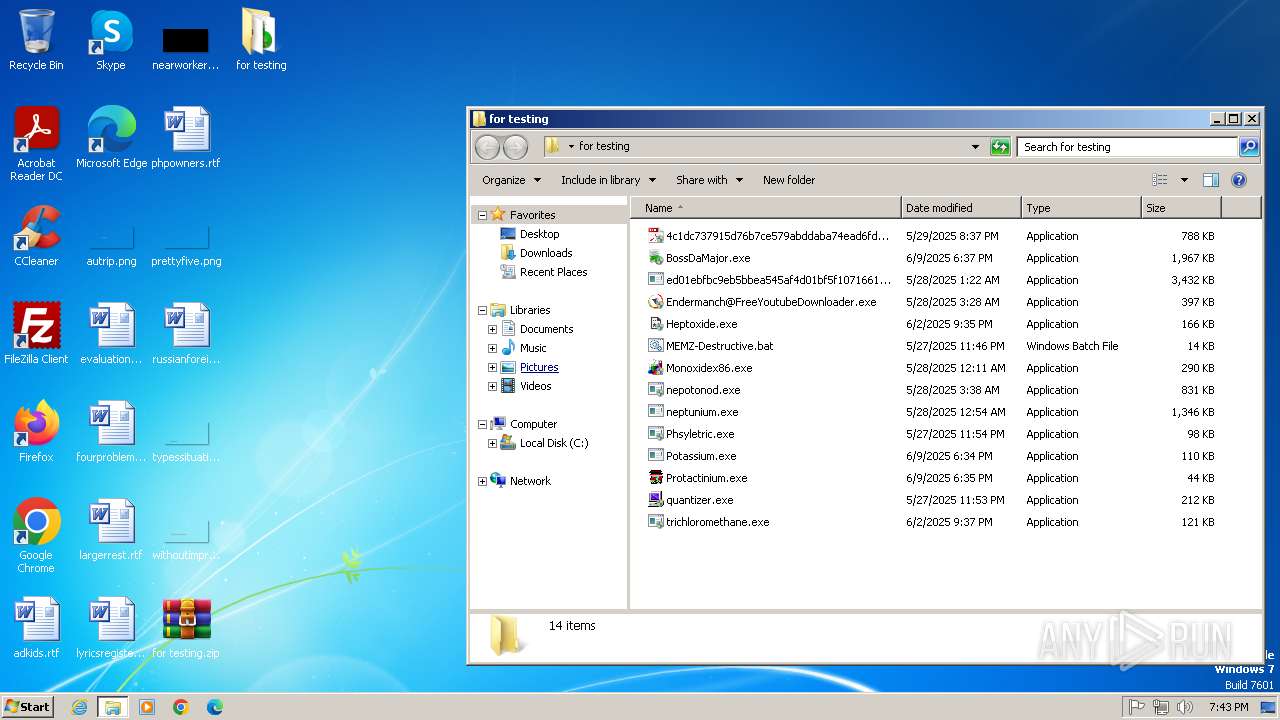Click the volume speaker tray icon
The width and height of the screenshot is (1280, 720).
point(1185,707)
